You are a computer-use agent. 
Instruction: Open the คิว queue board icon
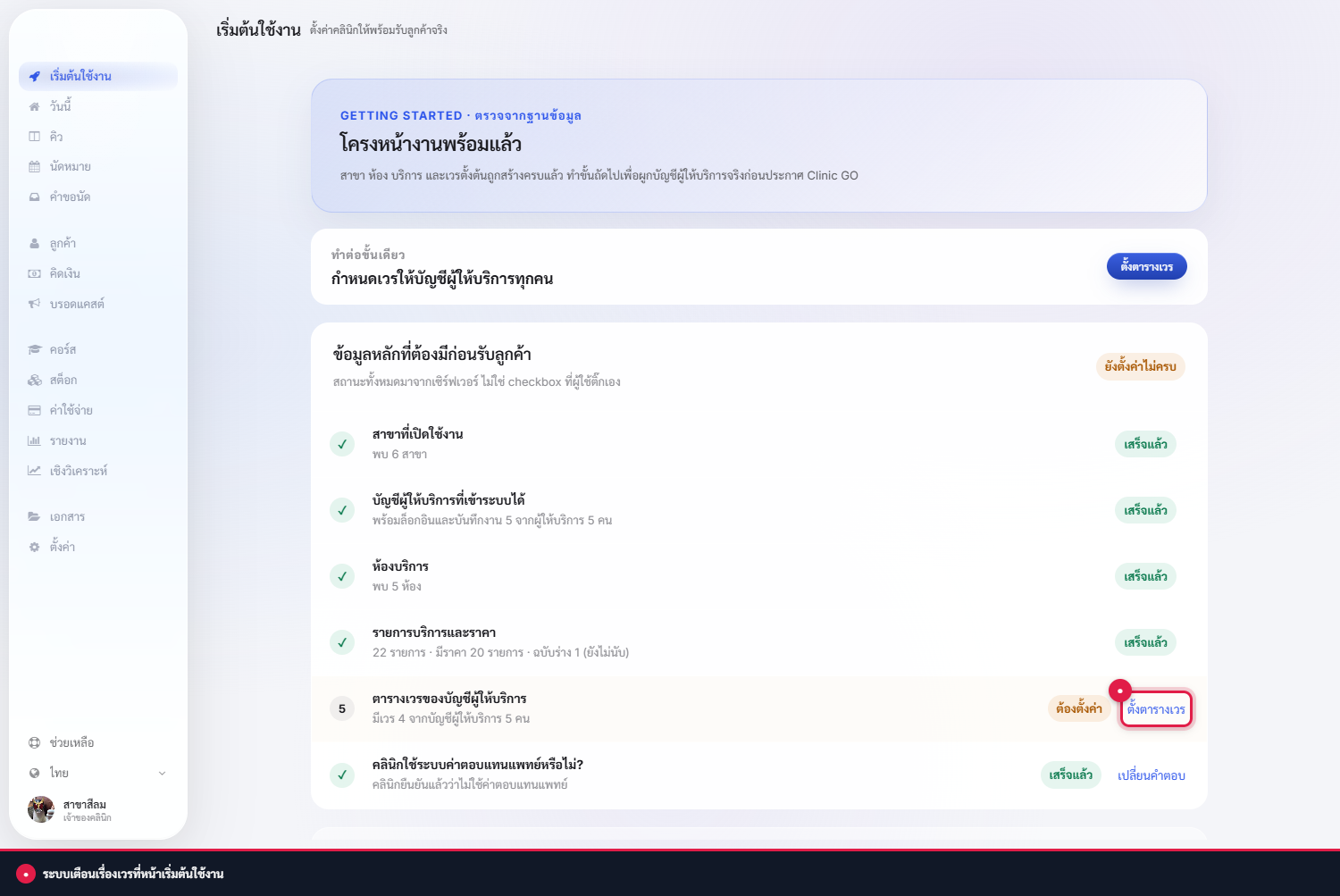click(x=34, y=137)
